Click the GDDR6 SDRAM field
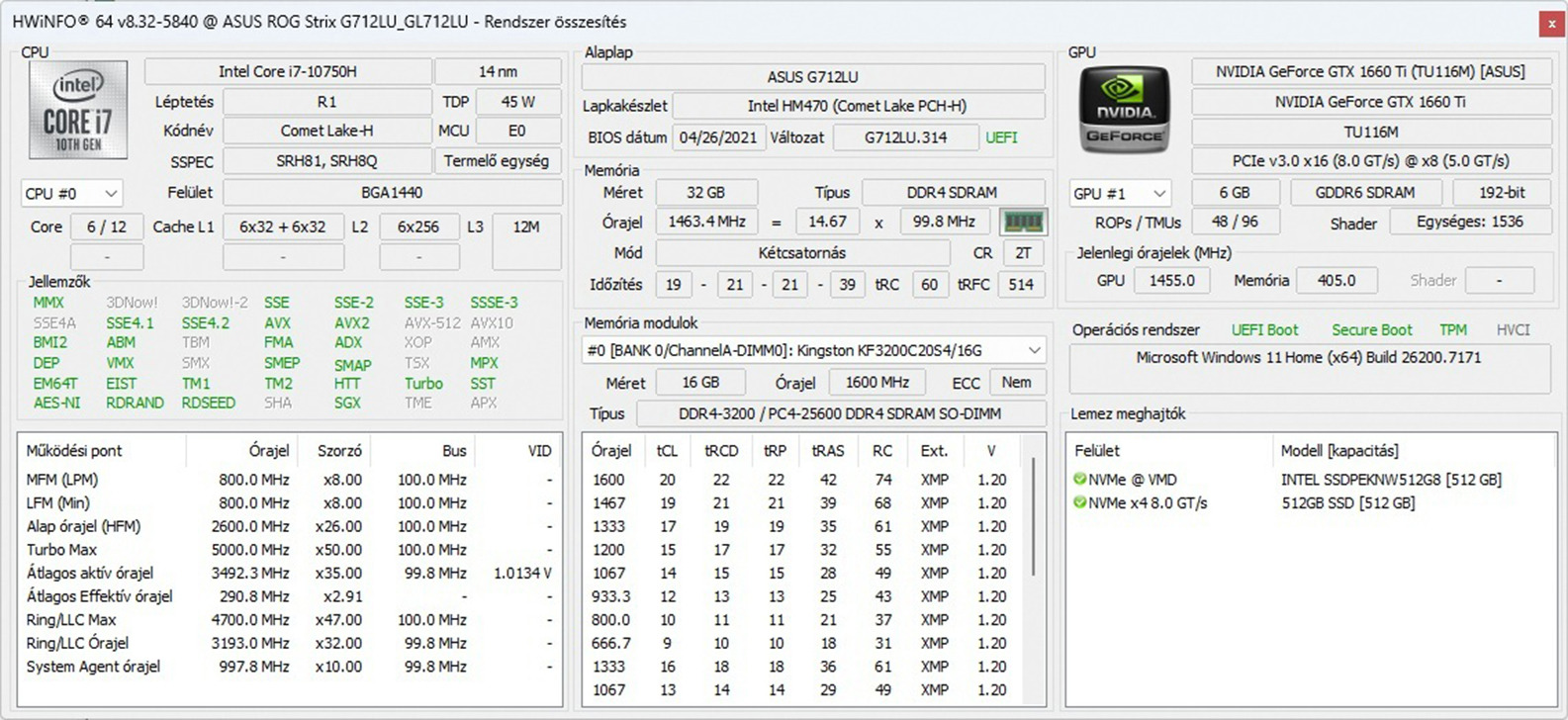This screenshot has height=720, width=1568. pos(1365,193)
